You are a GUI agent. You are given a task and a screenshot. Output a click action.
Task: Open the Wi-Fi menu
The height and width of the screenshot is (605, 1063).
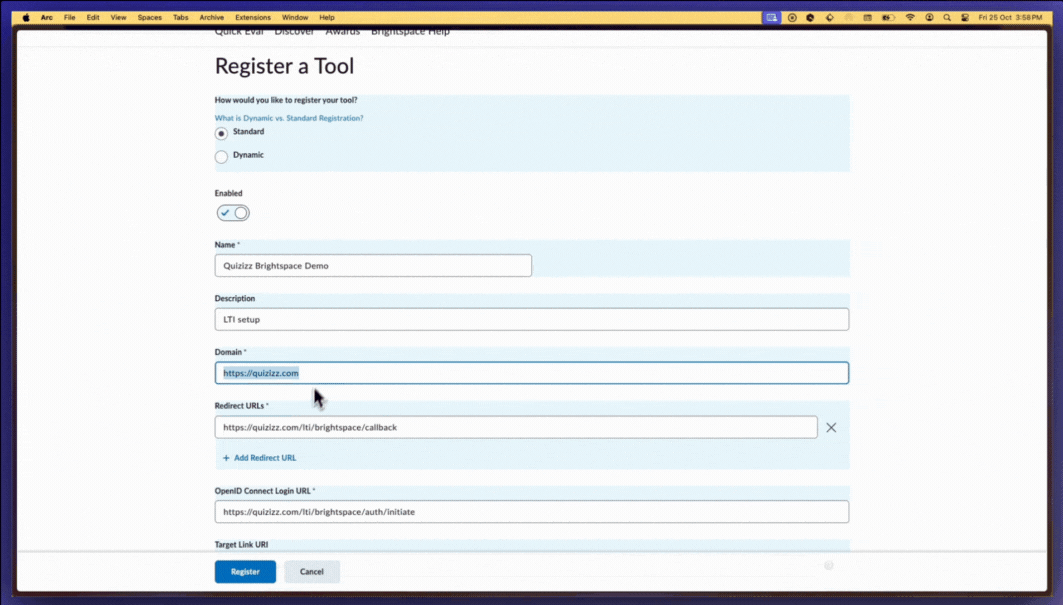(910, 18)
